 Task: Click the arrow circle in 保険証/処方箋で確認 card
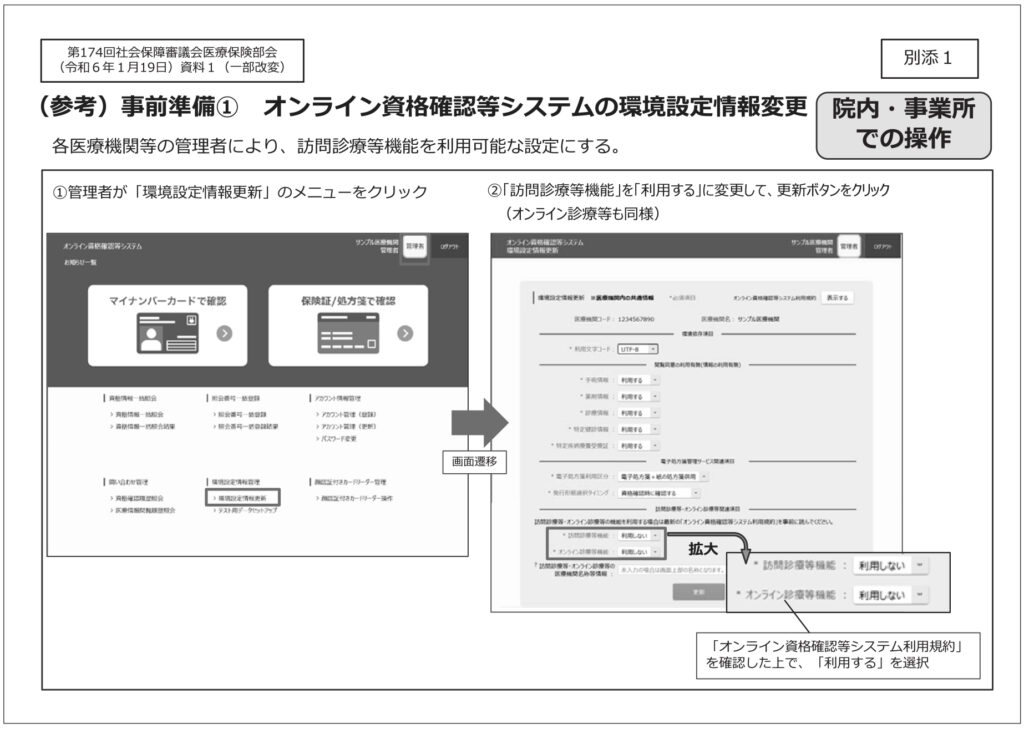(x=405, y=334)
